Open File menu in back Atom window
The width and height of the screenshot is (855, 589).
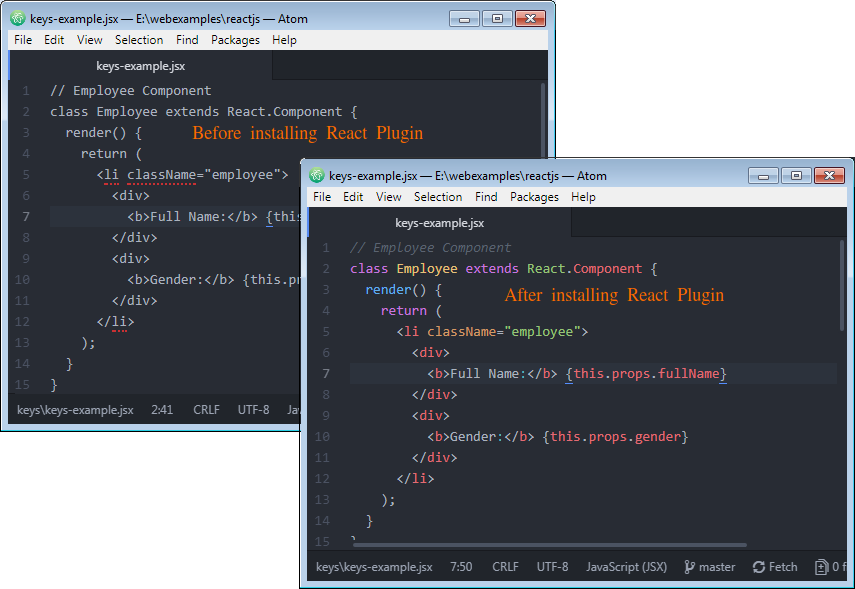pos(23,40)
